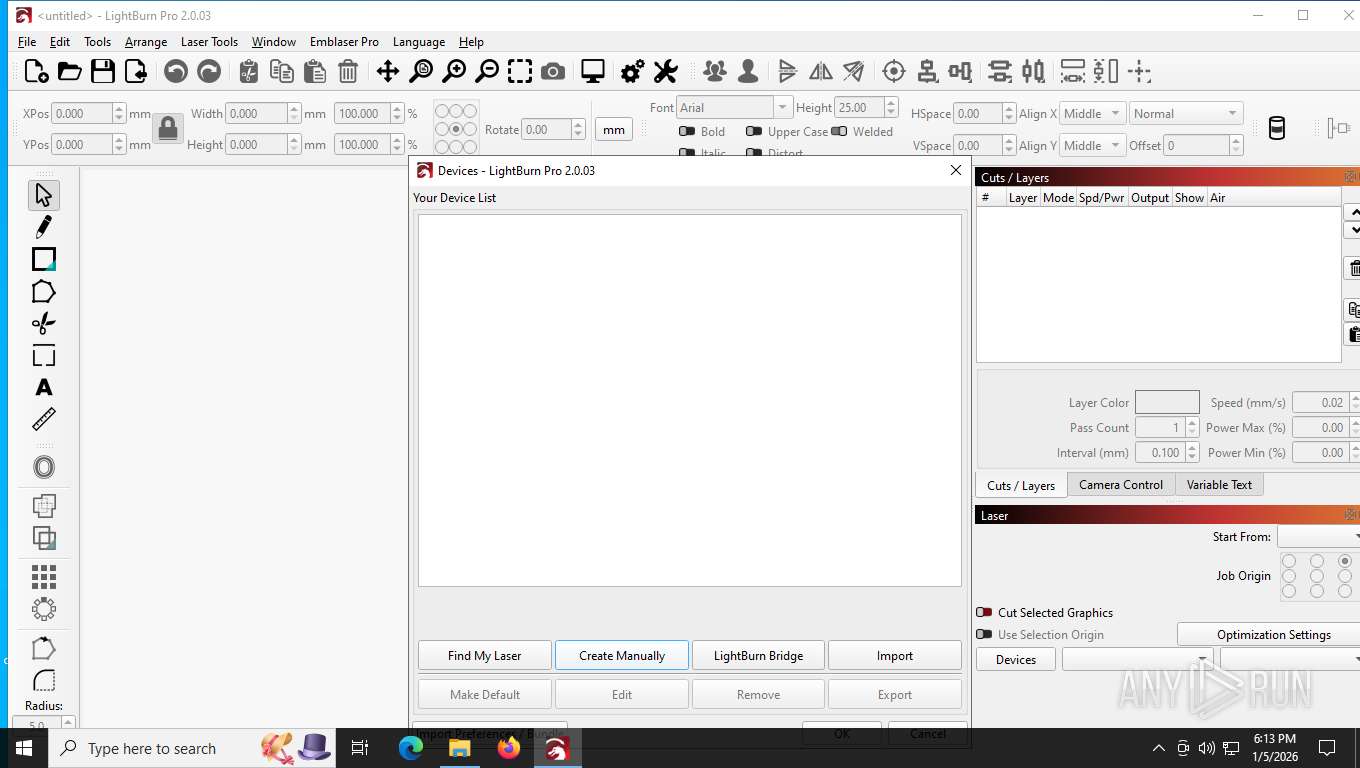Redo the last action
Viewport: 1360px width, 768px height.
(209, 71)
